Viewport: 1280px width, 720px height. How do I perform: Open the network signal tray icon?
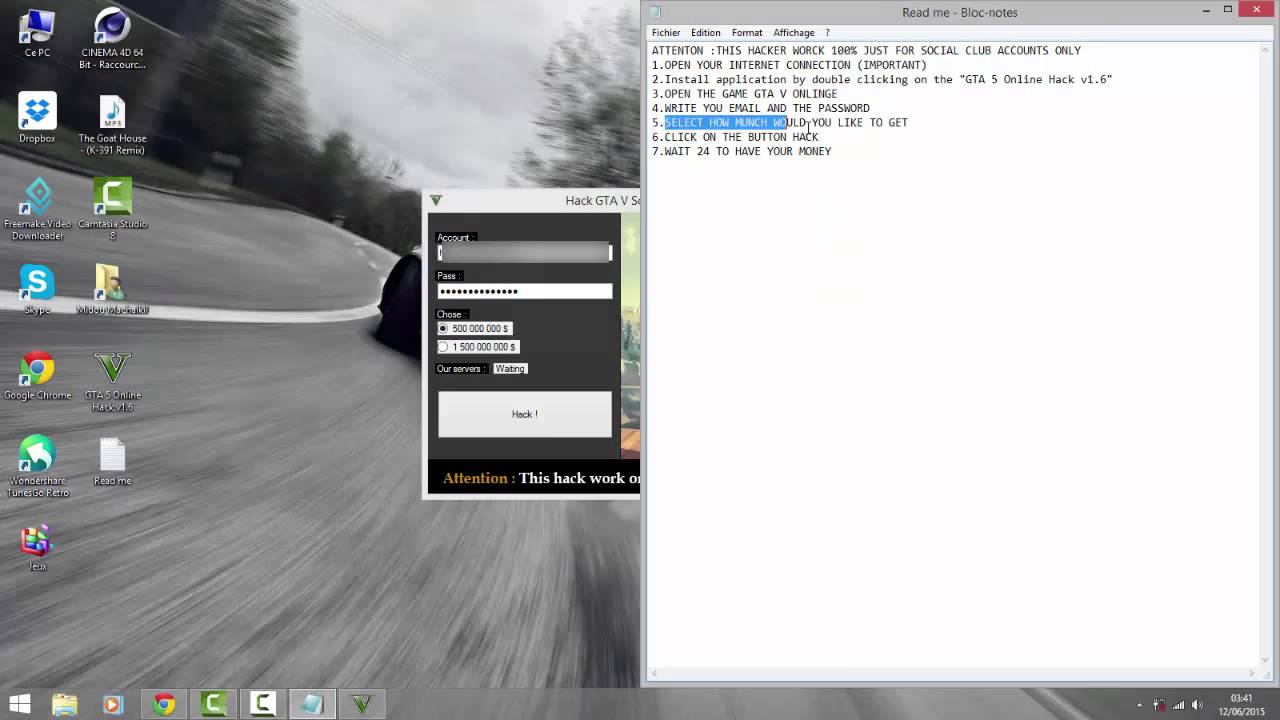[x=1178, y=705]
